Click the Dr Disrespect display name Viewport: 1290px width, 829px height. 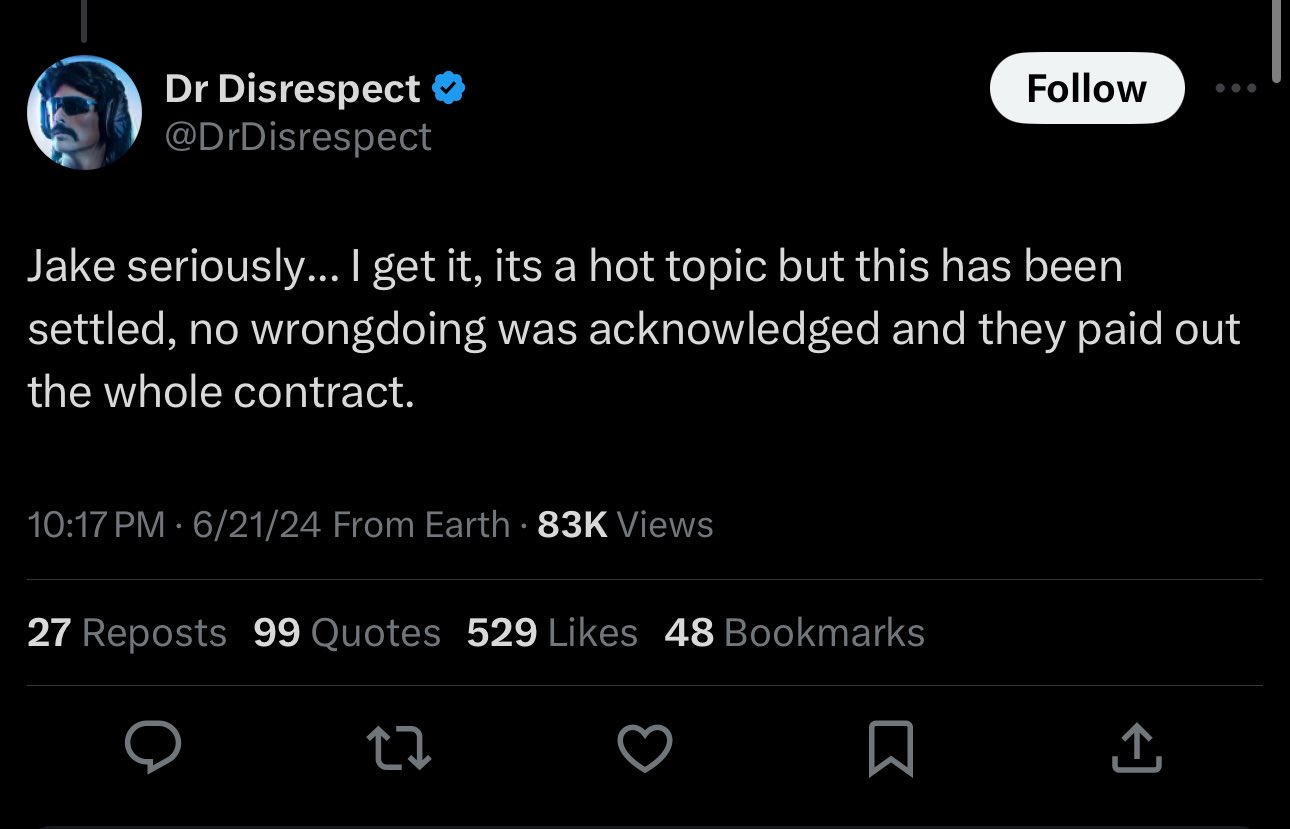(x=292, y=89)
